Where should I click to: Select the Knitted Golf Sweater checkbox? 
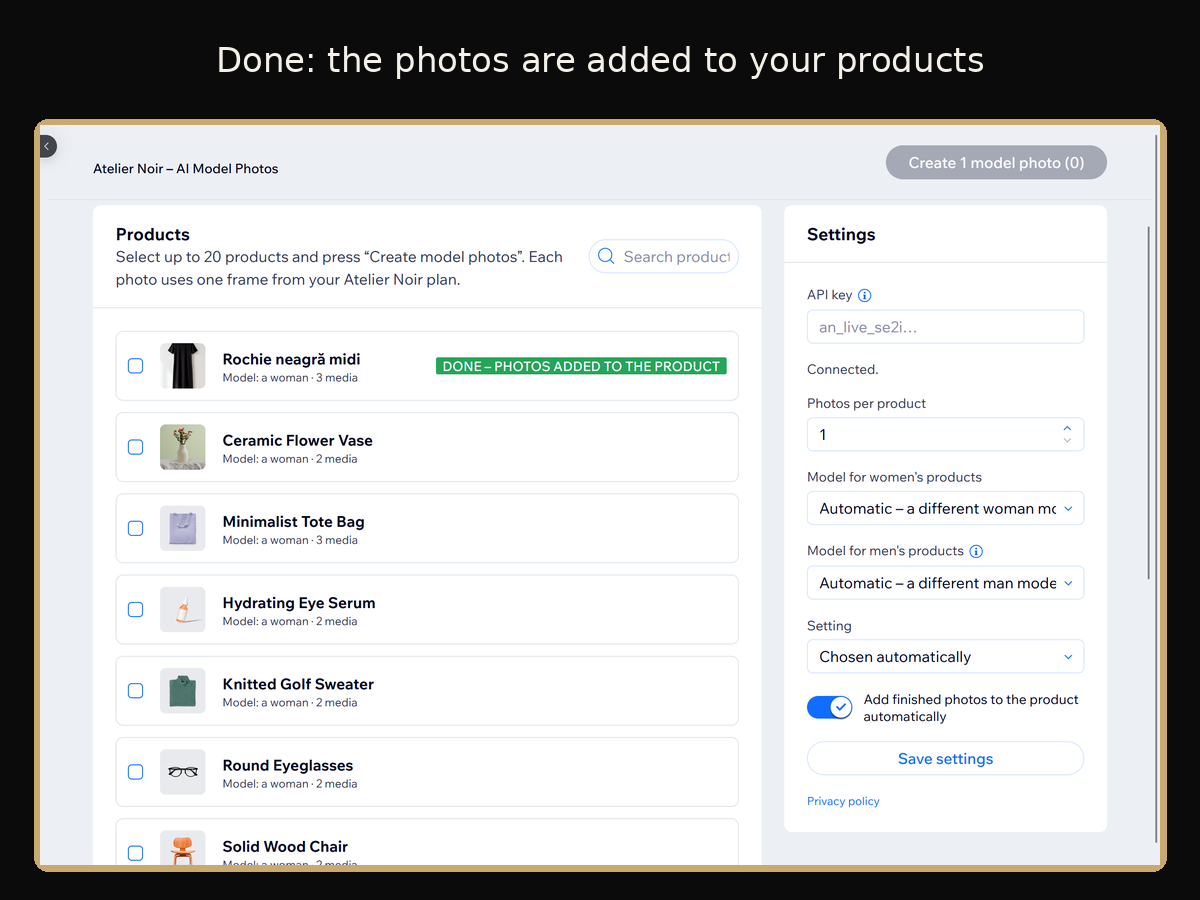point(136,691)
